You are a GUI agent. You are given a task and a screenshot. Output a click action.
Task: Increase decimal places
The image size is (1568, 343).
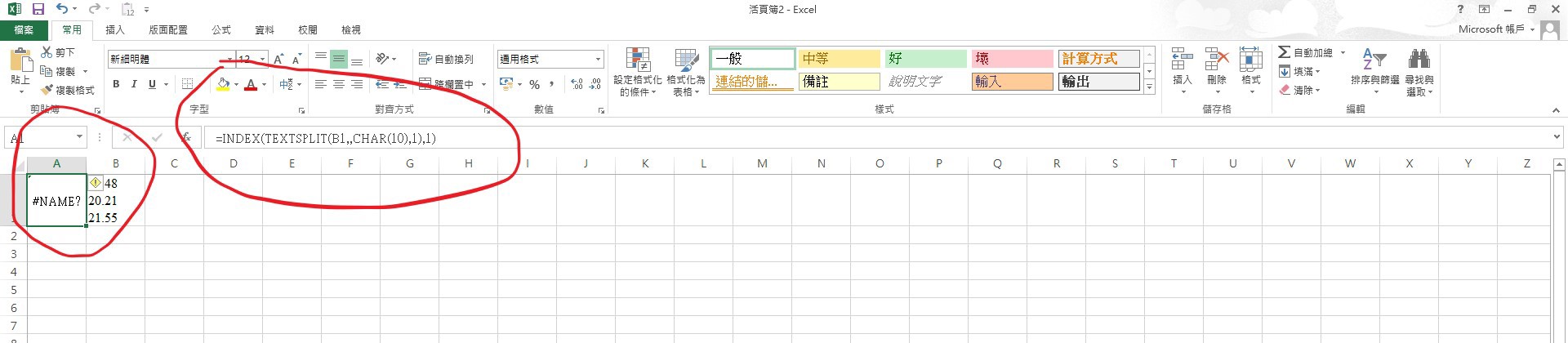pyautogui.click(x=577, y=84)
